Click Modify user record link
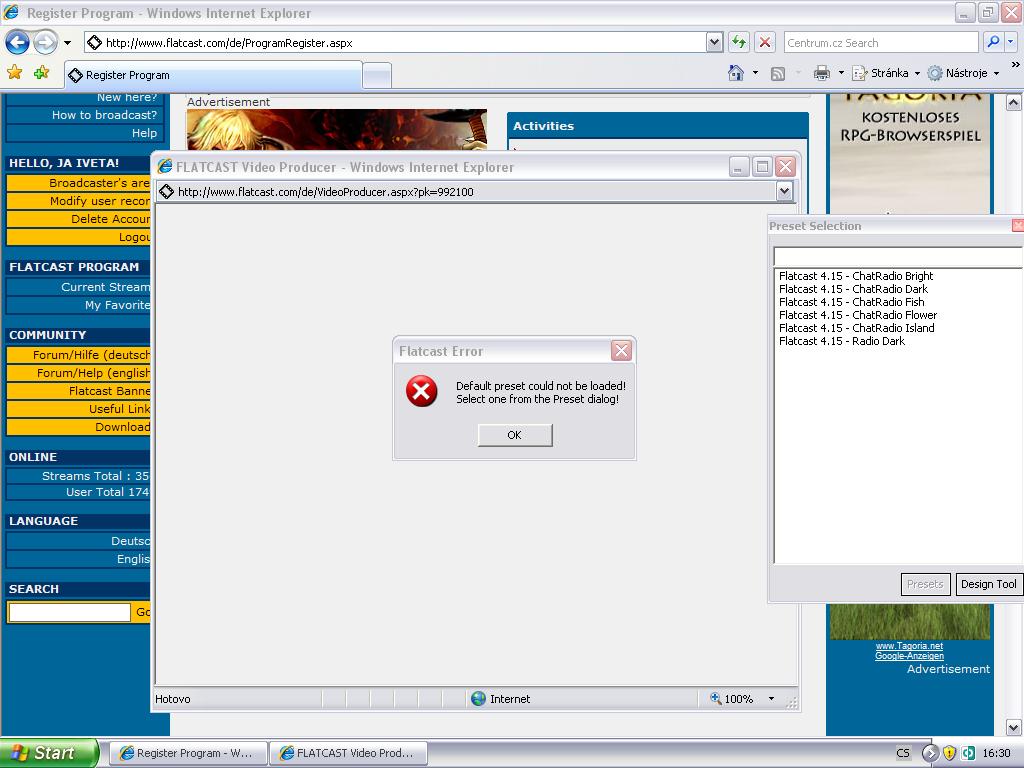 [78, 201]
